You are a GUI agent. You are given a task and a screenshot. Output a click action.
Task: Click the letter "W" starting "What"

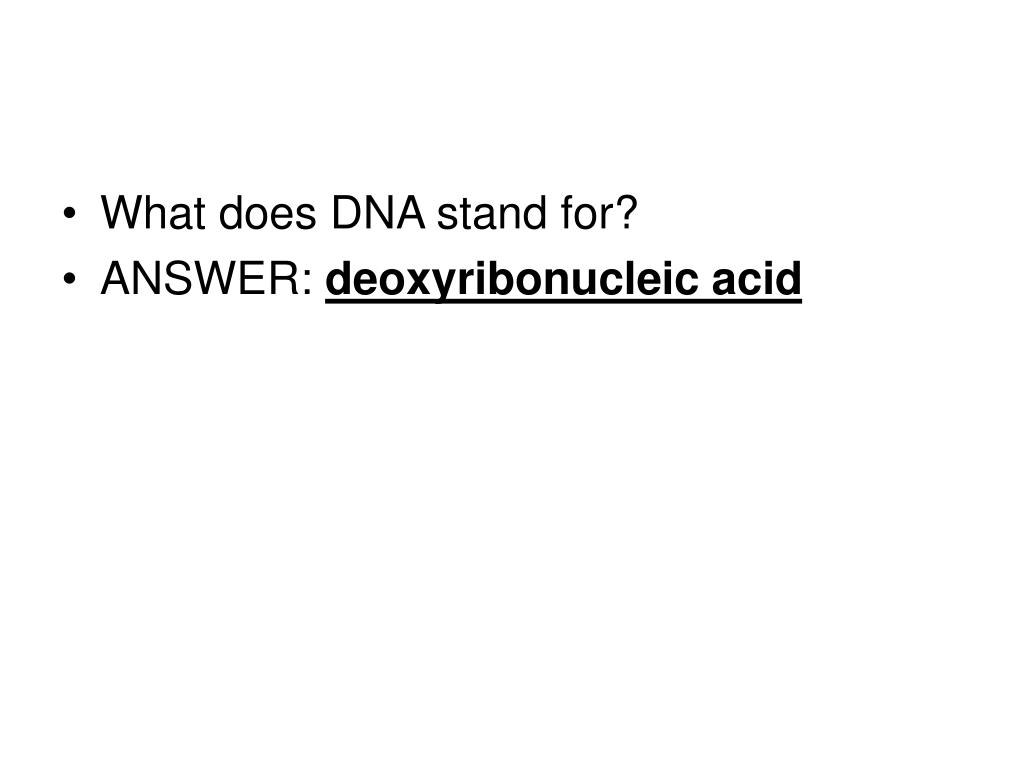coord(122,213)
